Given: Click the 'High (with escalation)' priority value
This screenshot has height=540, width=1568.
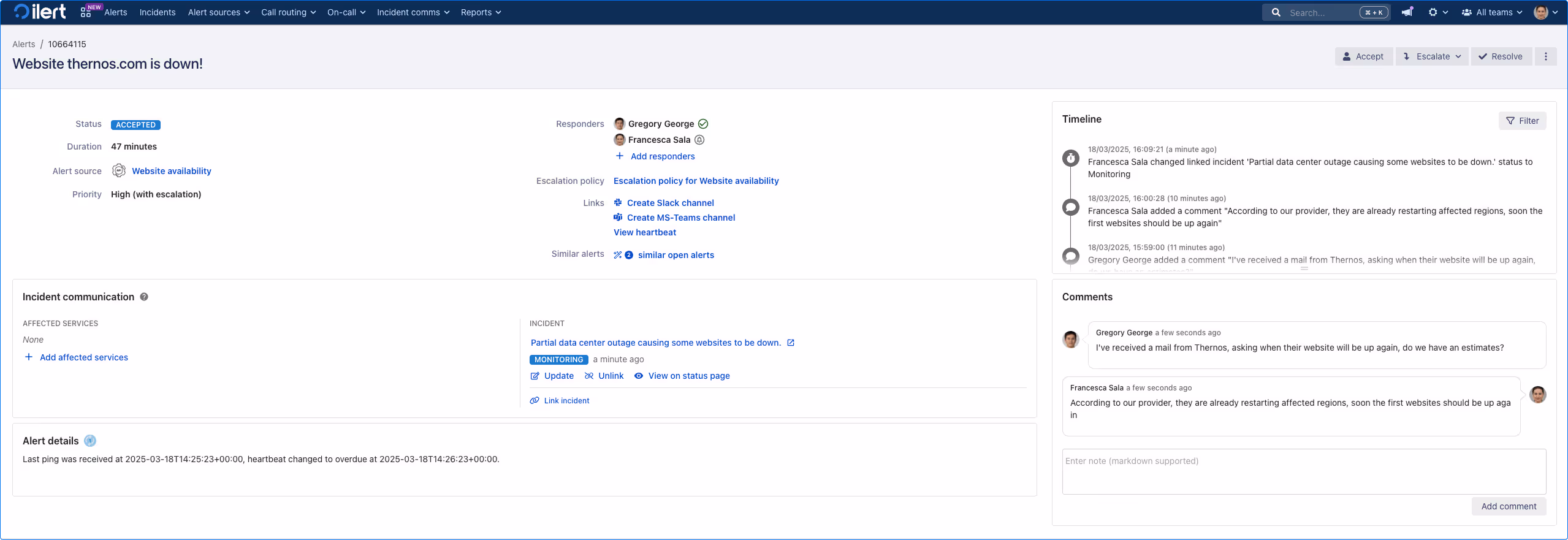Looking at the screenshot, I should 156,194.
